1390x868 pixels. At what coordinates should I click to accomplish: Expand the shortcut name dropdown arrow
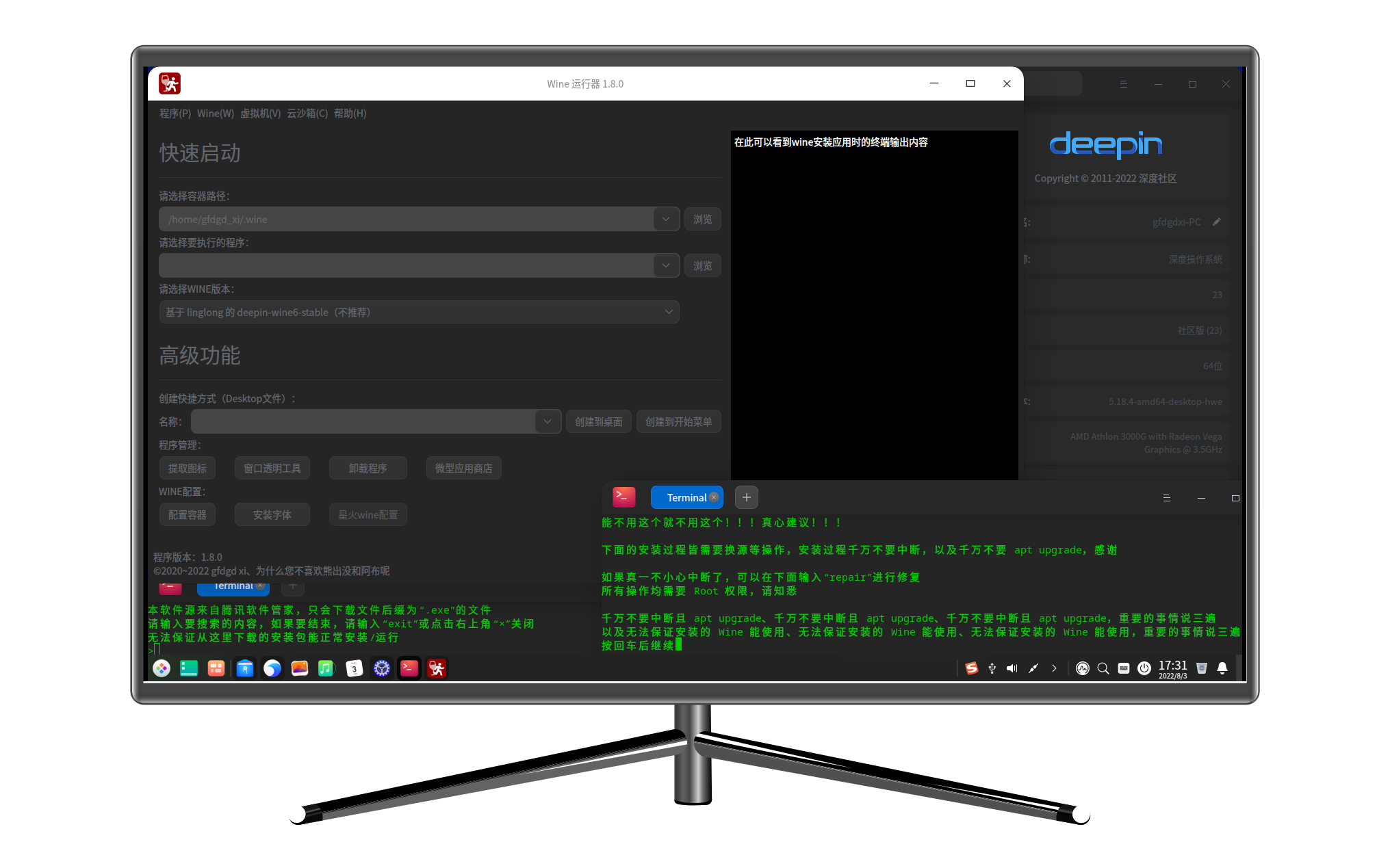(548, 421)
